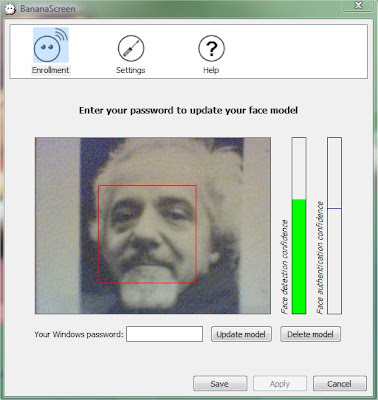Click the 'Enter your password to update' heading
Image resolution: width=378 pixels, height=400 pixels.
pyautogui.click(x=188, y=110)
